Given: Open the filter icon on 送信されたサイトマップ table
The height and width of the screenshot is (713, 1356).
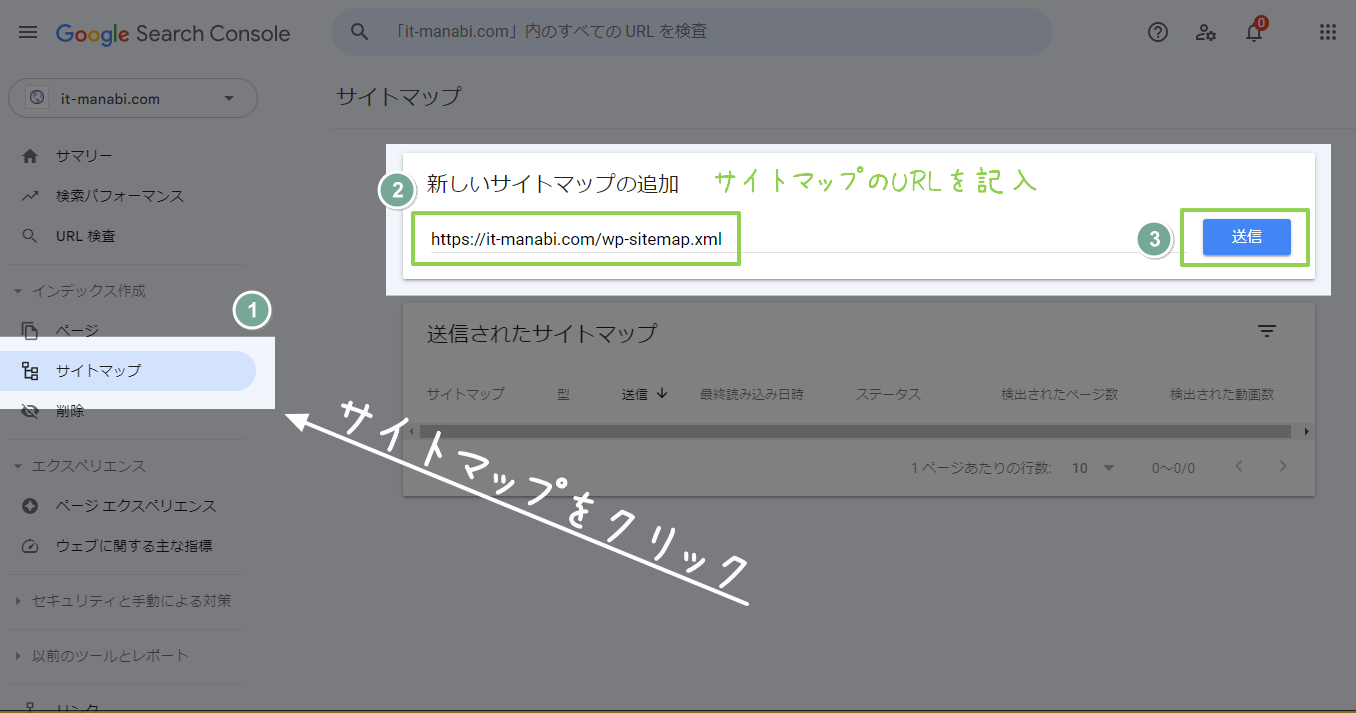Looking at the screenshot, I should tap(1267, 331).
